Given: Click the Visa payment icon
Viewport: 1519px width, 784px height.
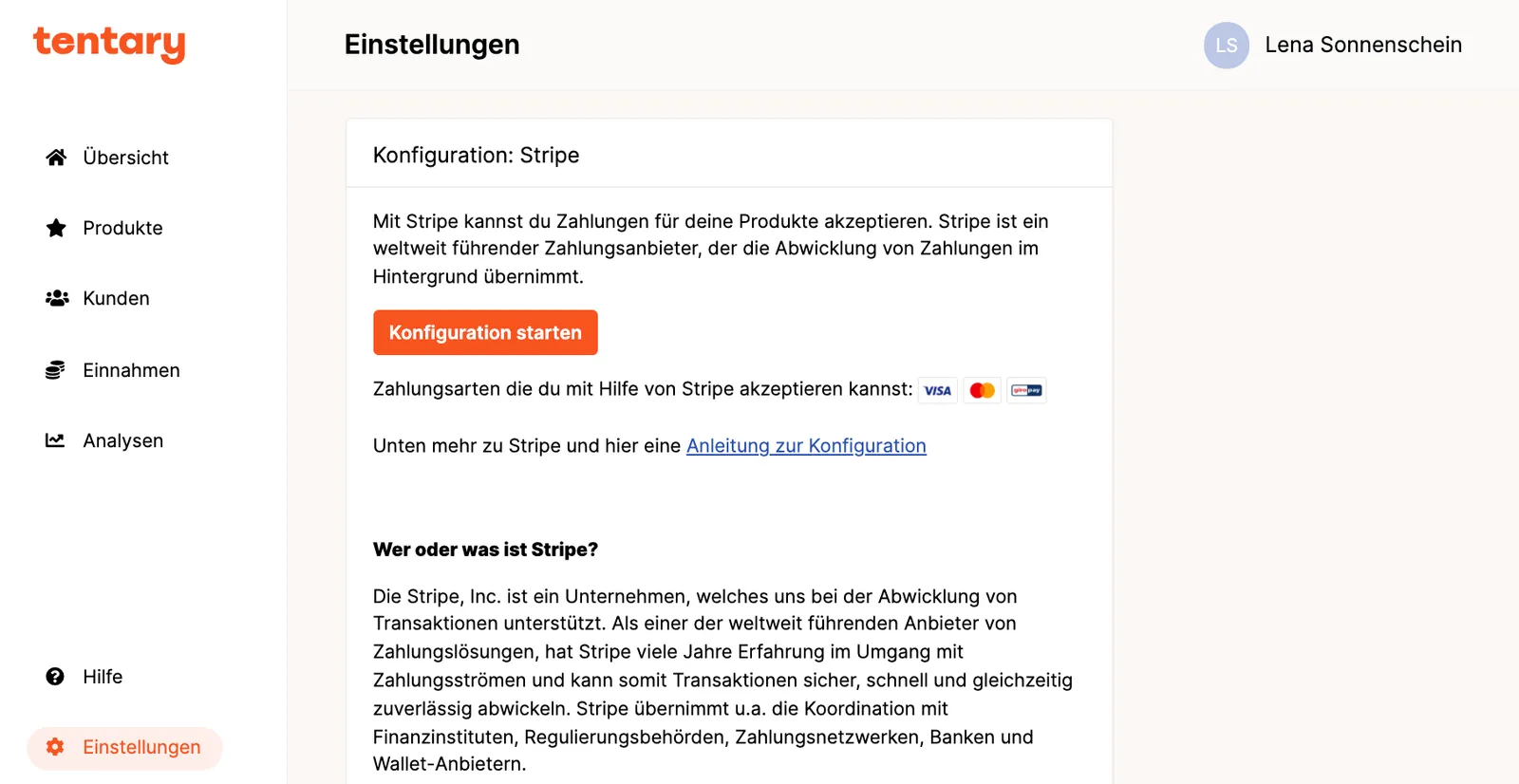Looking at the screenshot, I should pos(938,390).
